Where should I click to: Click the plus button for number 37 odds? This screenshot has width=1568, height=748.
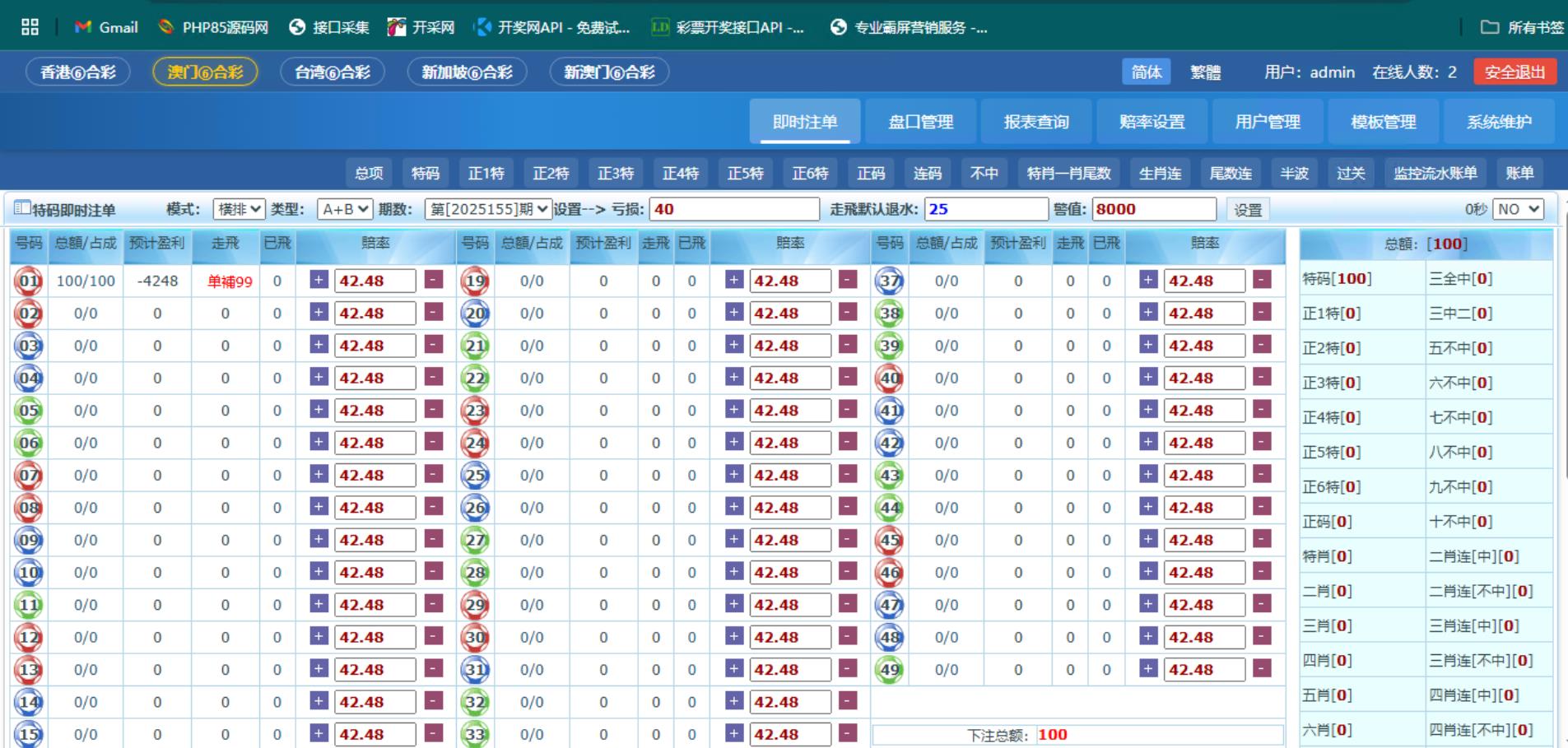point(1148,280)
